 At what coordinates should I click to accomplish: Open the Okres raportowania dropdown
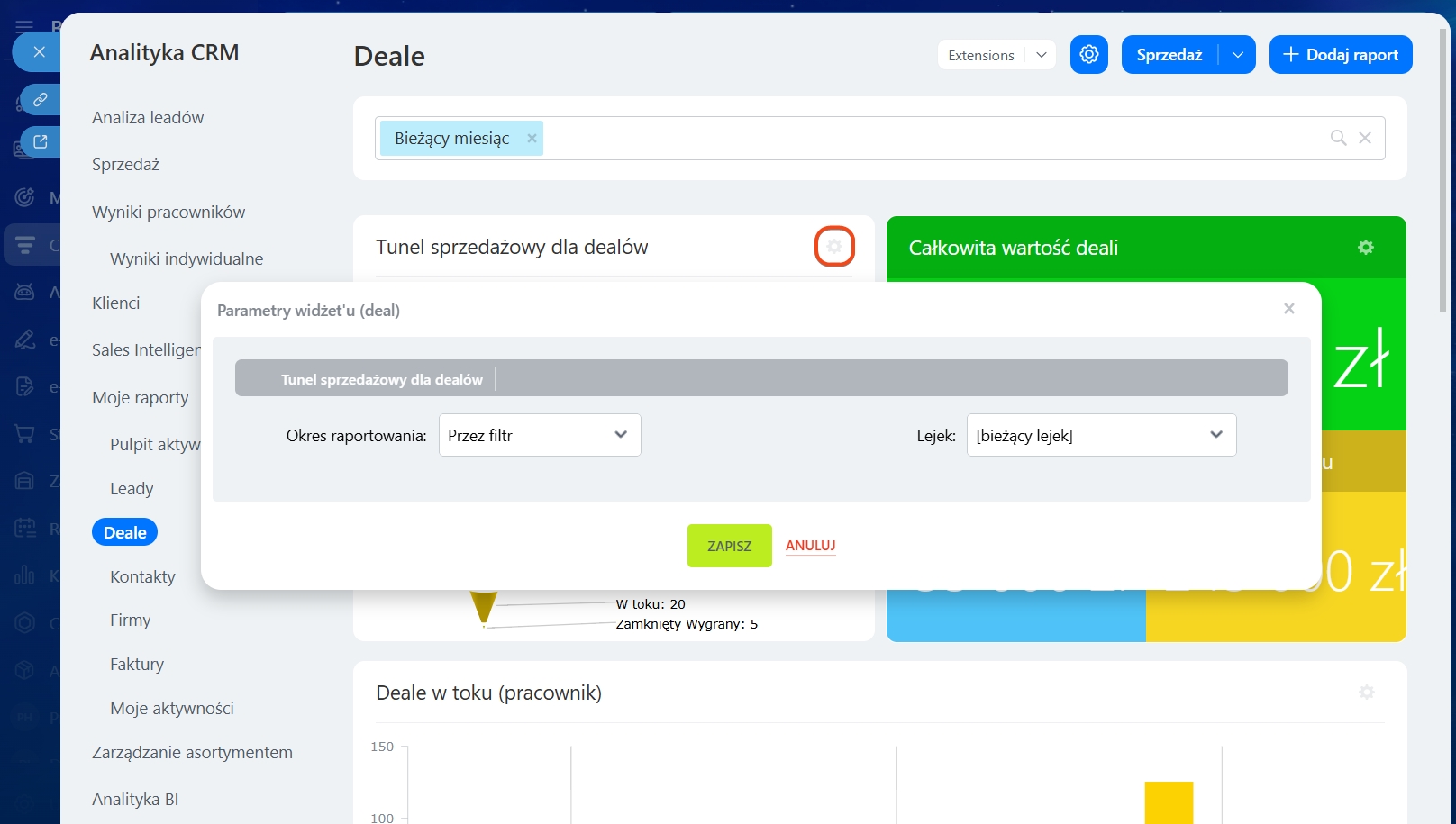[x=539, y=436]
